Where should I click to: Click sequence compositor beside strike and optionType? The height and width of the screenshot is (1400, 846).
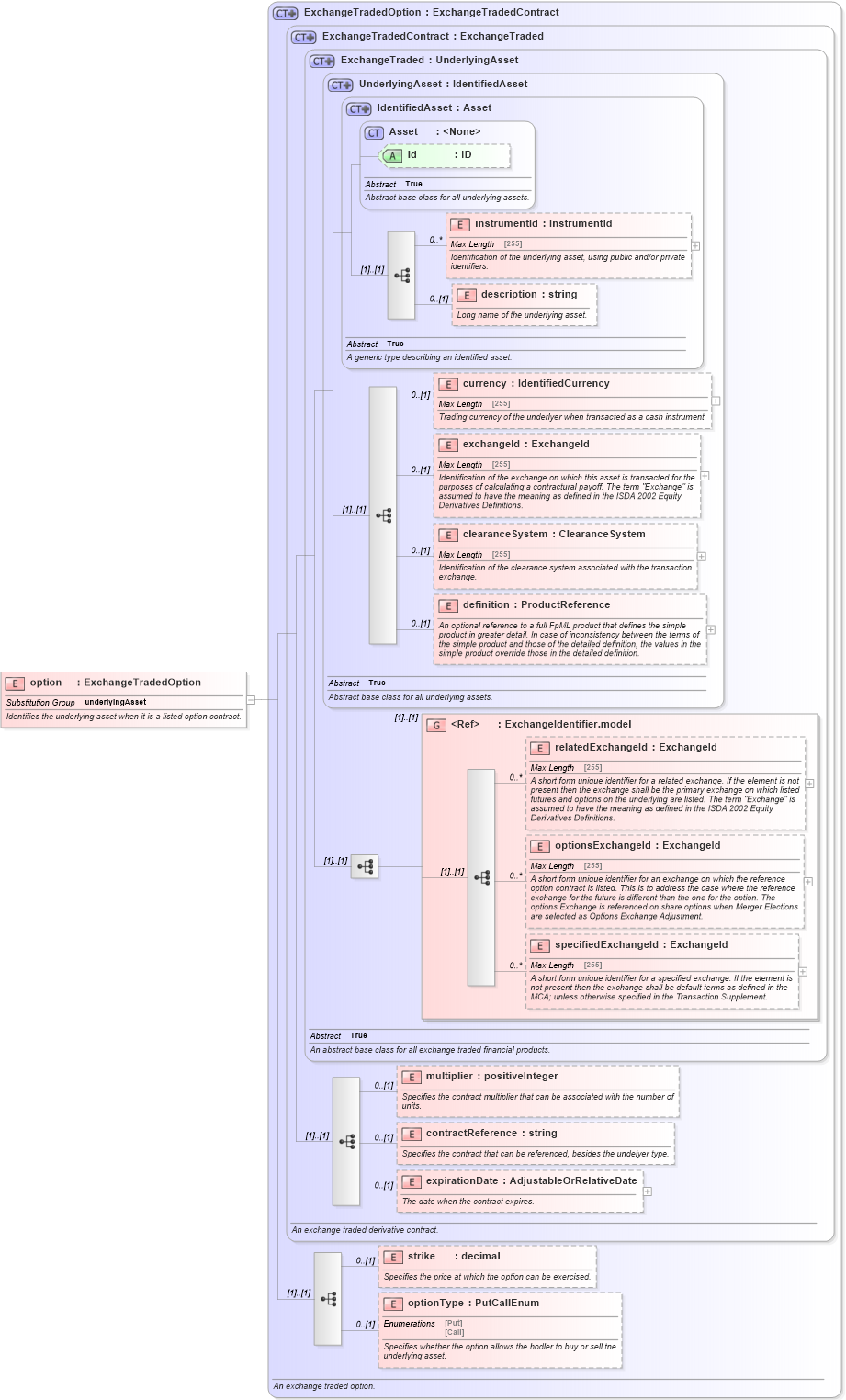pos(328,1299)
